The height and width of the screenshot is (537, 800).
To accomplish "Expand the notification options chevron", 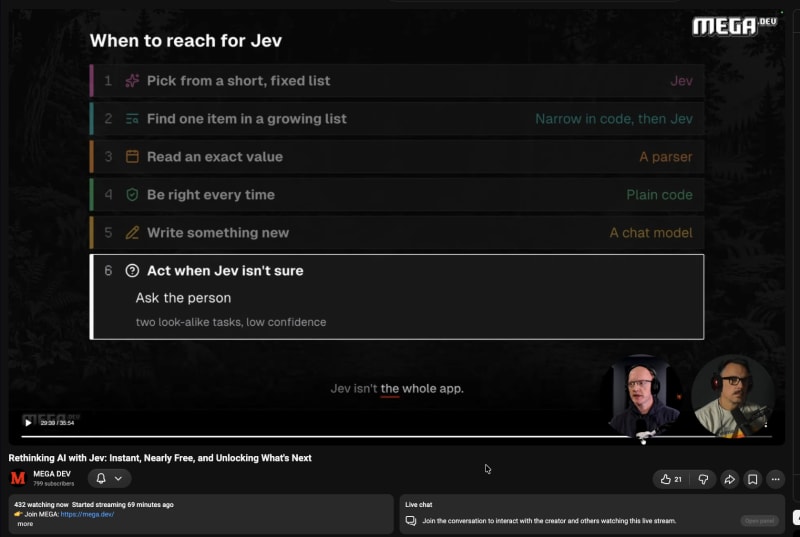I will click(x=118, y=478).
